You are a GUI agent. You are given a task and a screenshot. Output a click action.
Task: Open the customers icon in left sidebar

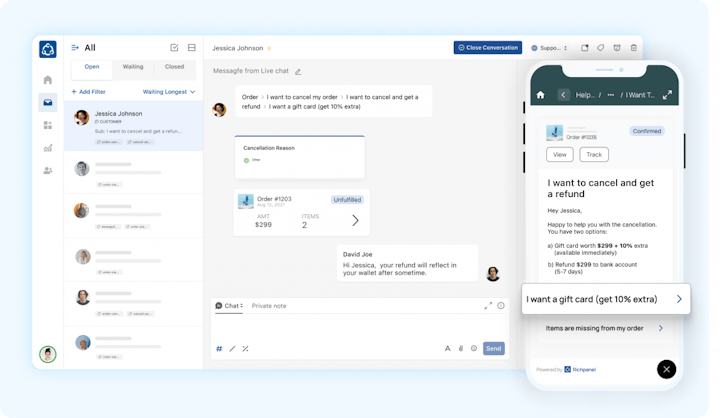[47, 171]
